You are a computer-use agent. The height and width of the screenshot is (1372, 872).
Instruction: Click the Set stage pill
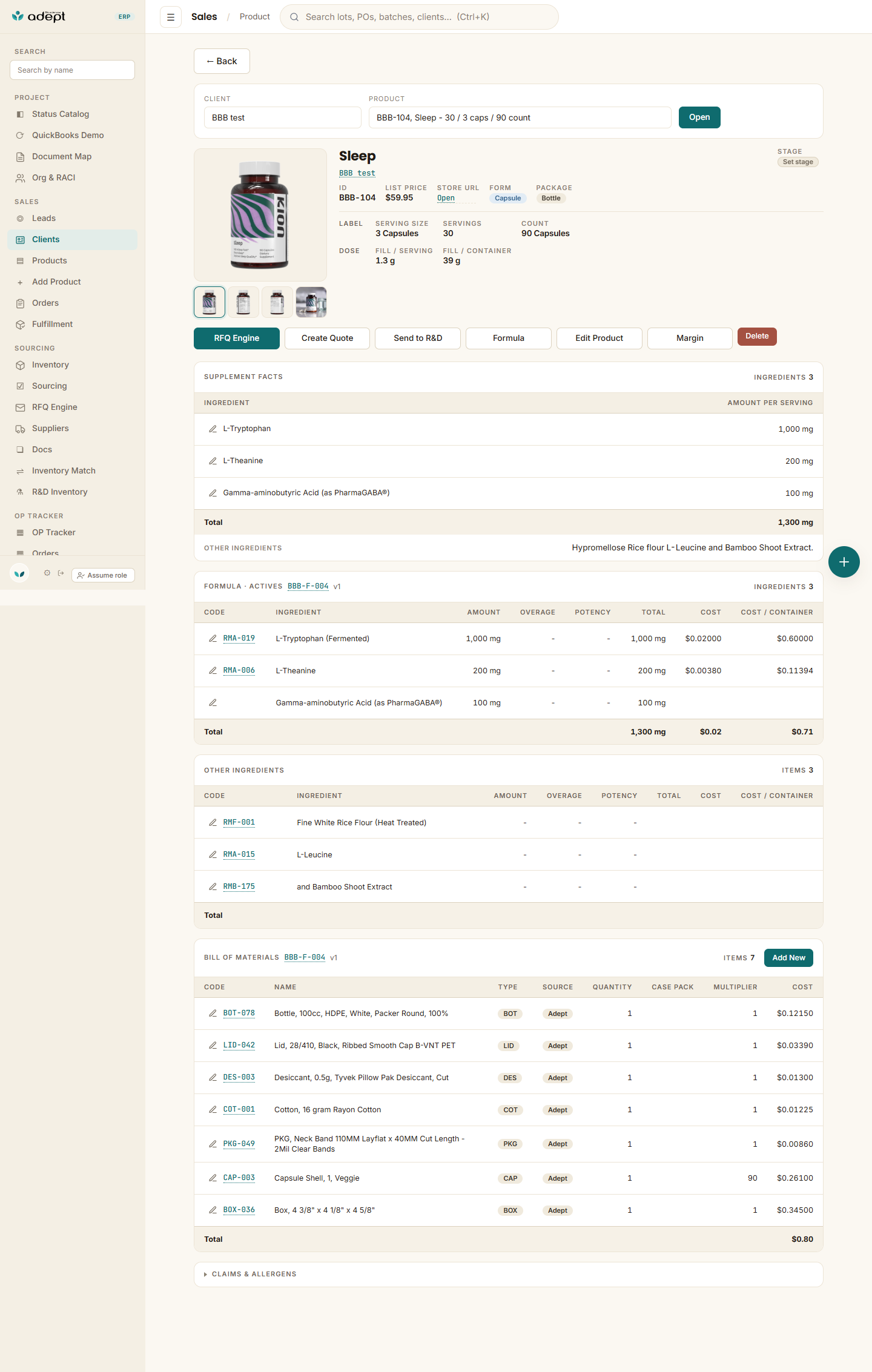point(798,162)
